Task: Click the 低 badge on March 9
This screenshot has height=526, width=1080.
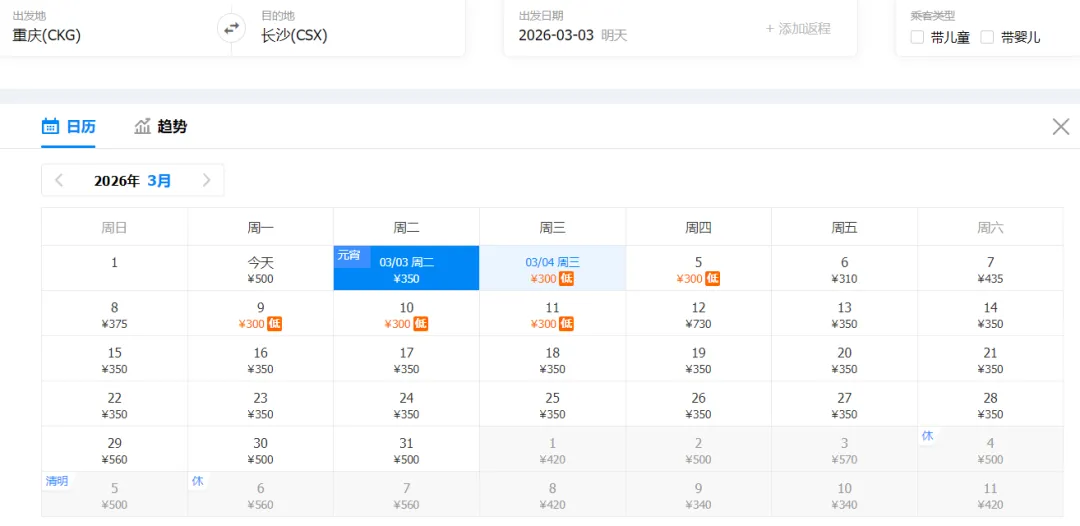Action: (x=275, y=324)
